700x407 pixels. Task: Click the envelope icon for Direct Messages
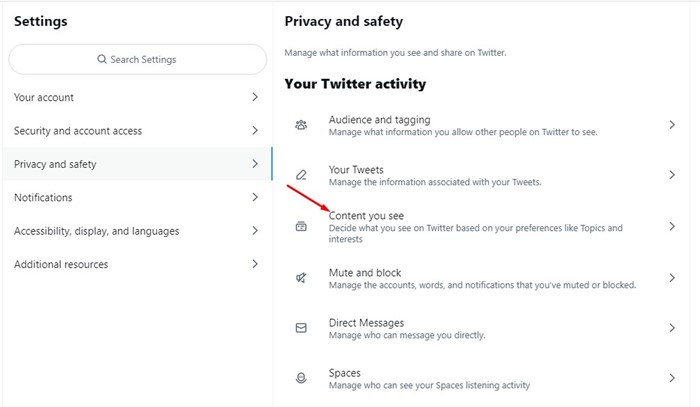[x=301, y=328]
